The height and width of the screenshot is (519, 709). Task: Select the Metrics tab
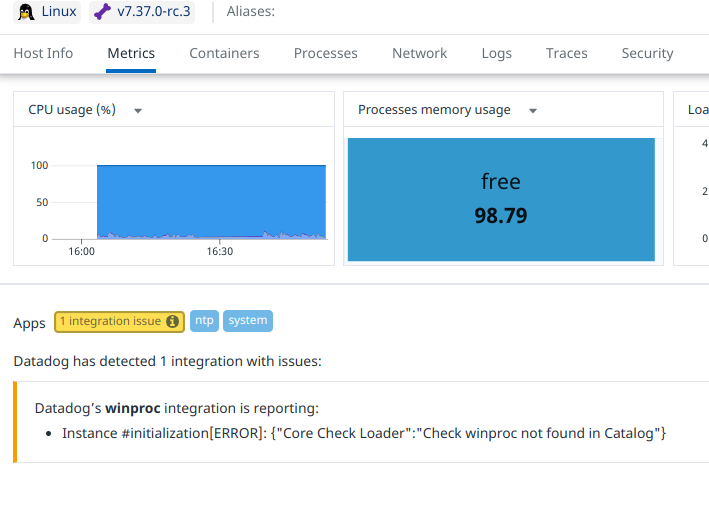tap(131, 53)
